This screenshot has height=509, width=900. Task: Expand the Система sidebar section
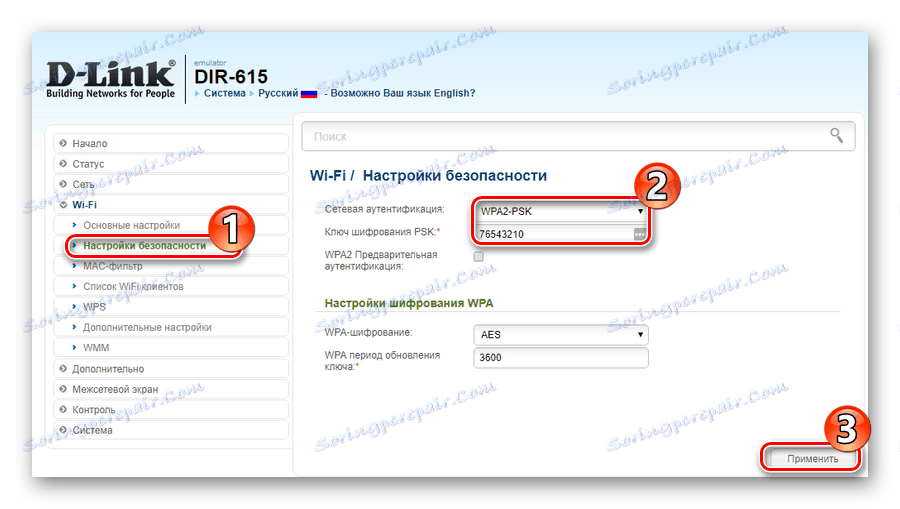coord(170,430)
